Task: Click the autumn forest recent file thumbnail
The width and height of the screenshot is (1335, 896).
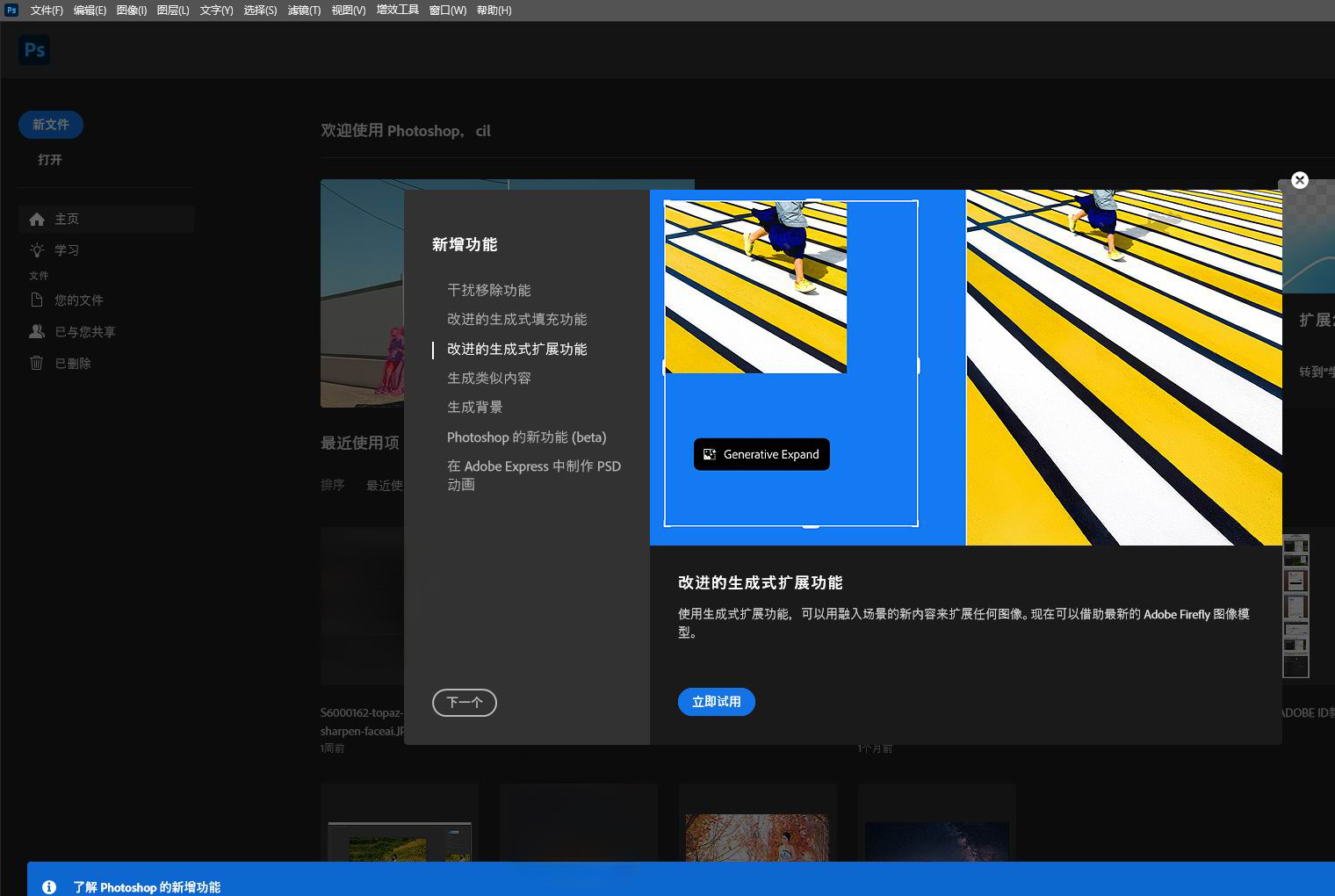Action: [757, 837]
